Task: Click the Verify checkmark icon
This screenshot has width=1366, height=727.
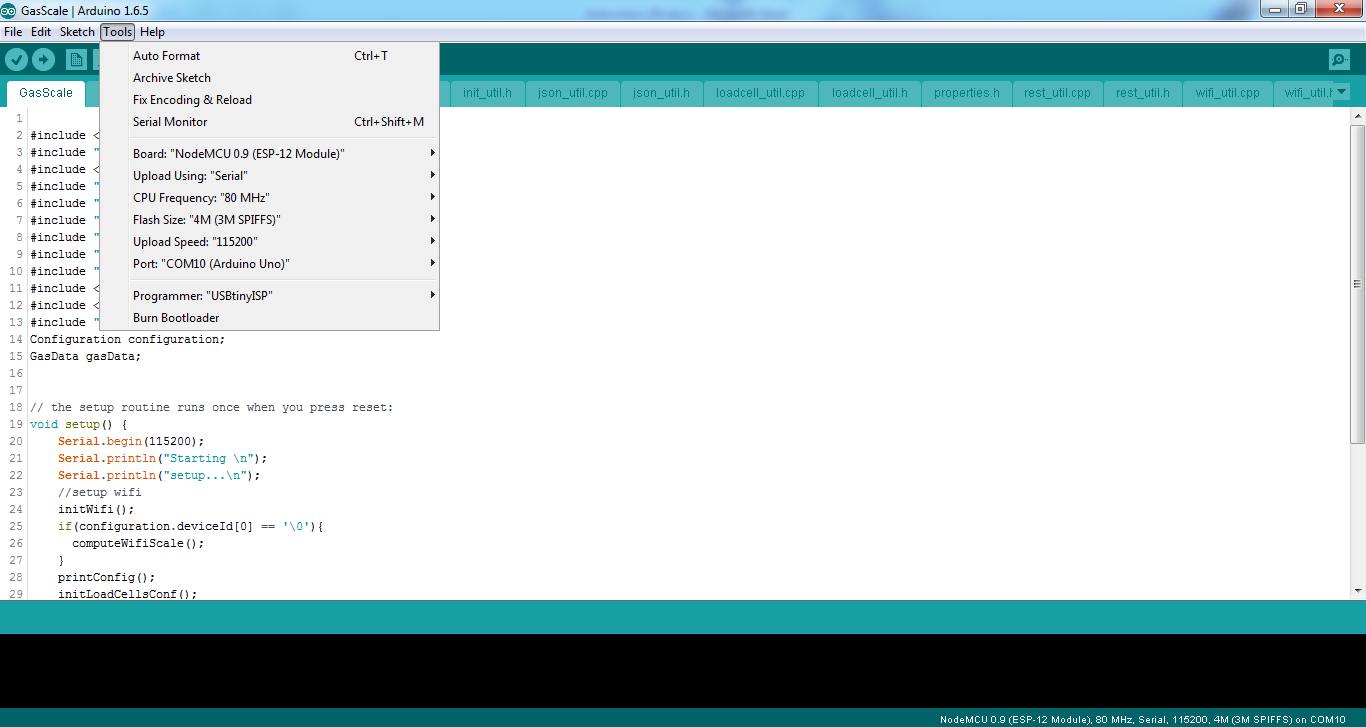Action: [x=16, y=60]
